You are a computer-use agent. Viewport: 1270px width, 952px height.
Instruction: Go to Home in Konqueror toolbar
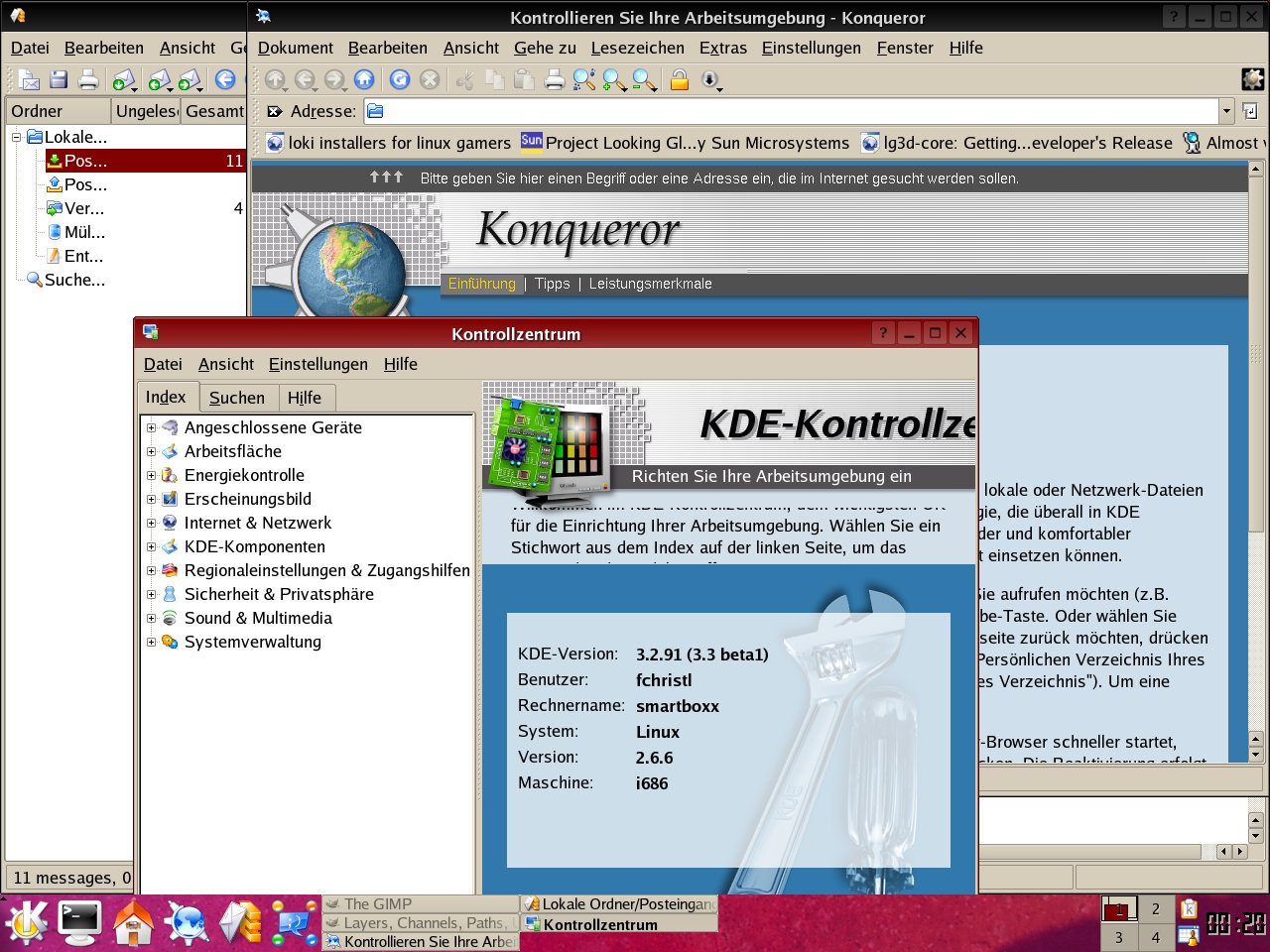(x=364, y=80)
